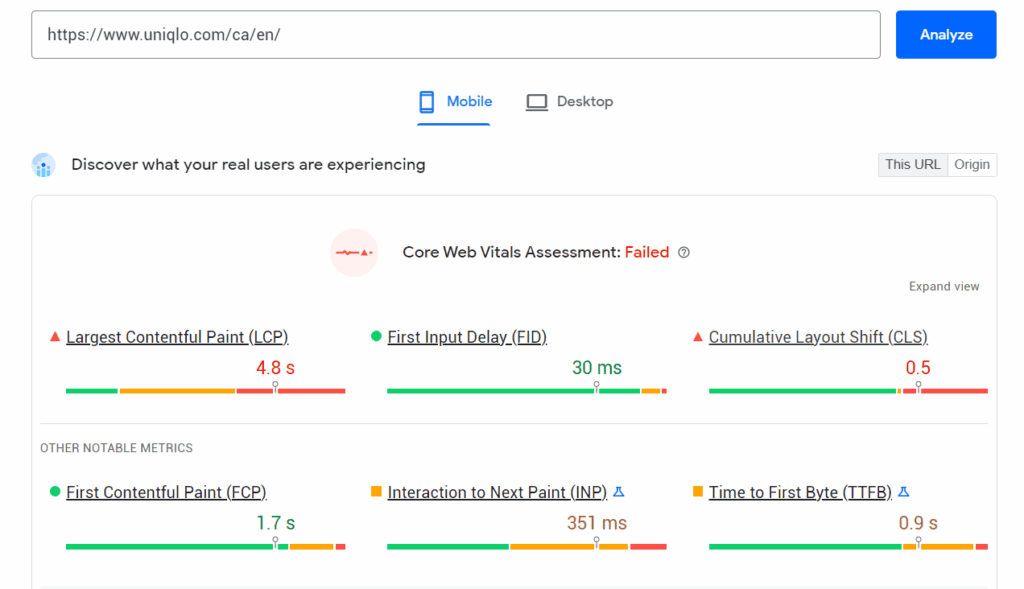This screenshot has width=1024, height=589.
Task: Switch to the Desktop tab
Action: pyautogui.click(x=569, y=103)
